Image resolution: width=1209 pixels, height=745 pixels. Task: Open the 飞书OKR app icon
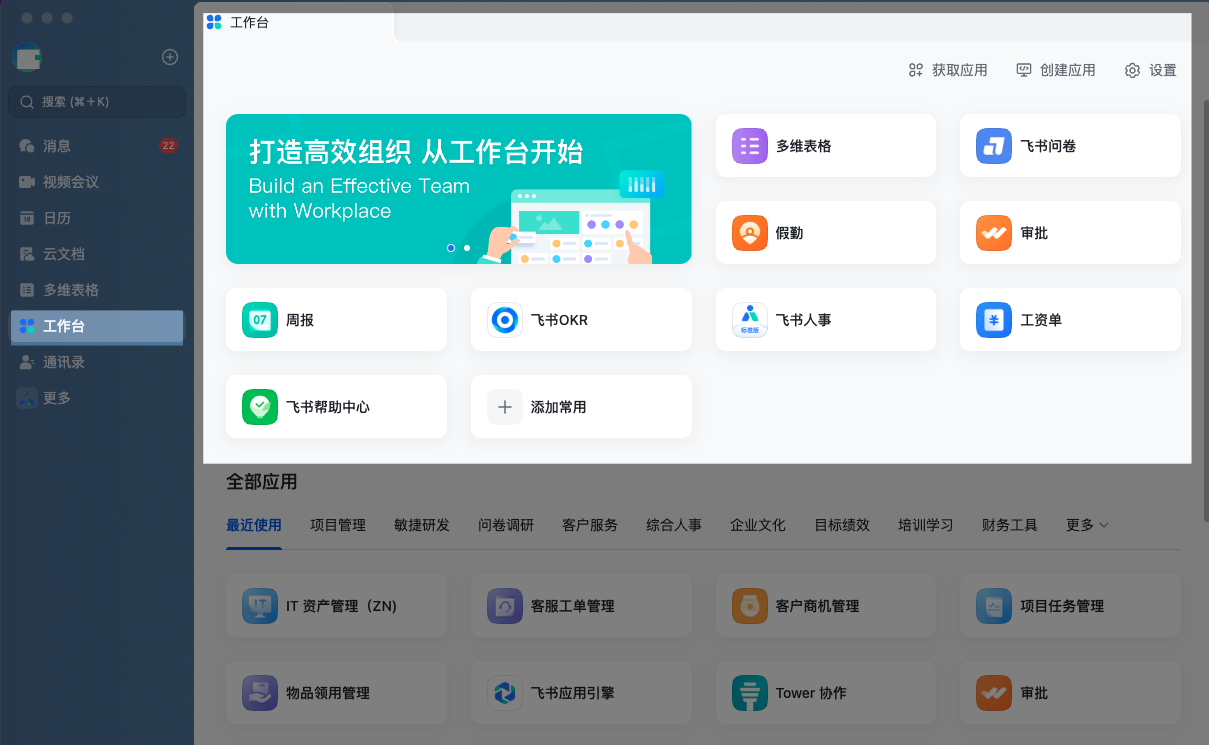[504, 320]
